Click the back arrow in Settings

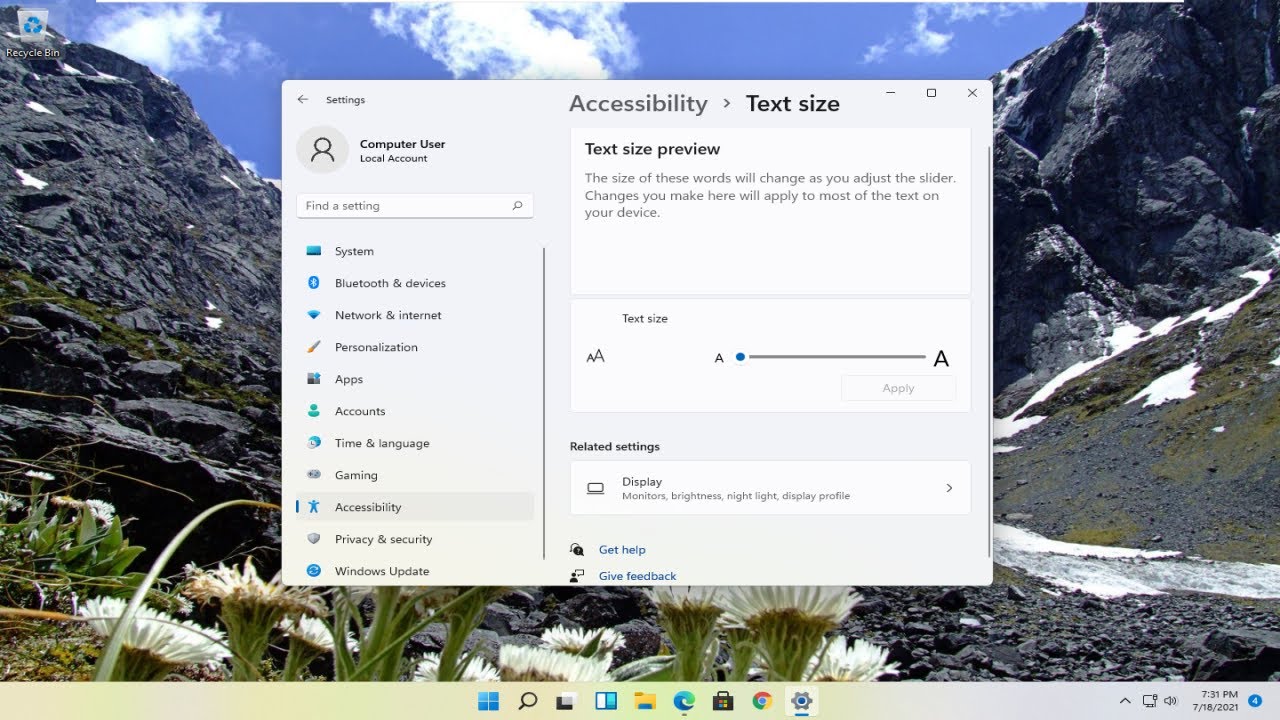click(303, 100)
